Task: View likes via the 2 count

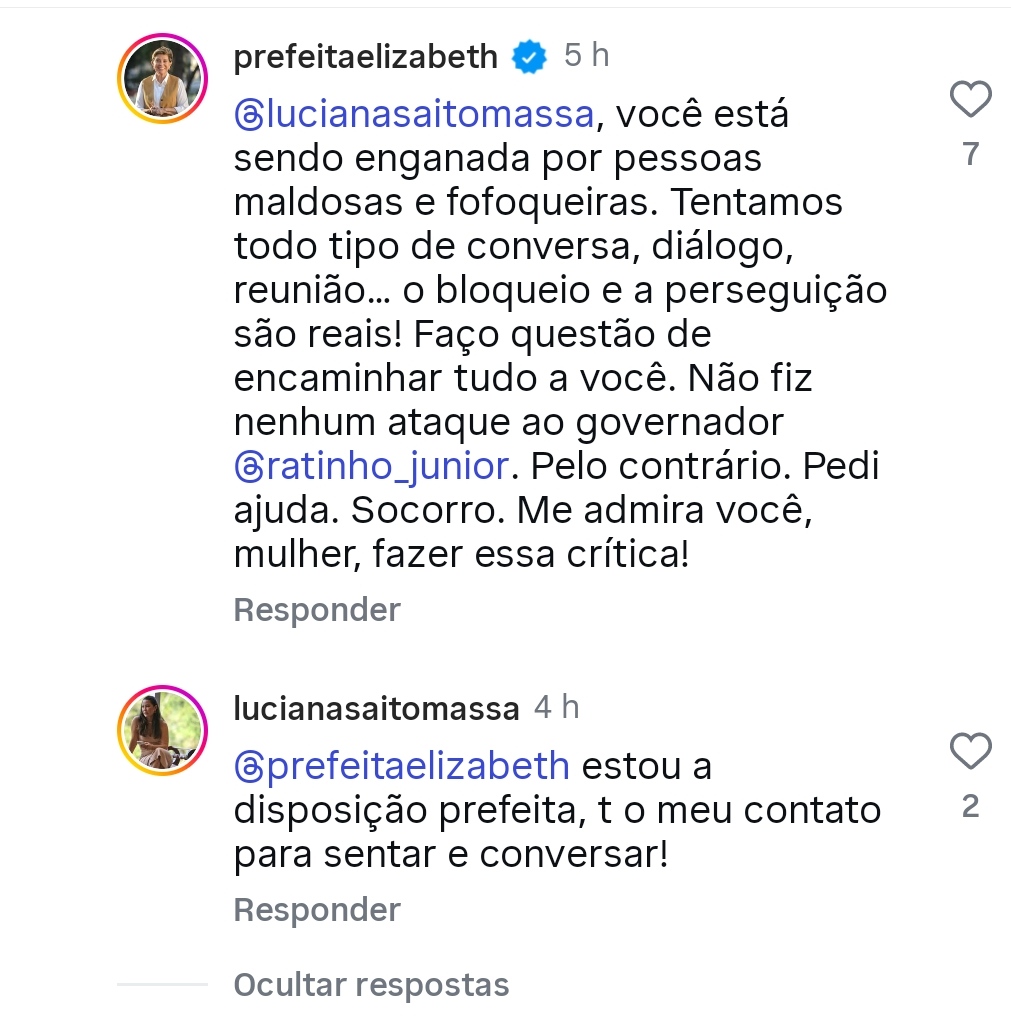Action: [x=969, y=807]
